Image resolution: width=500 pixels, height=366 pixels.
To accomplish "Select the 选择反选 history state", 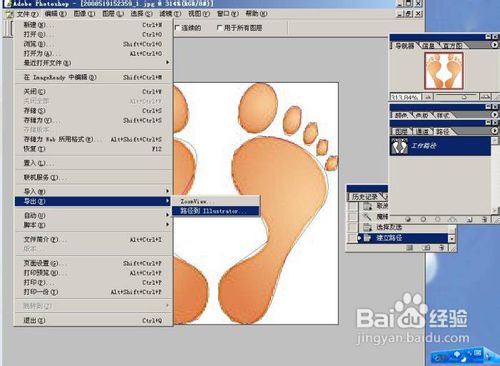I will (x=402, y=227).
